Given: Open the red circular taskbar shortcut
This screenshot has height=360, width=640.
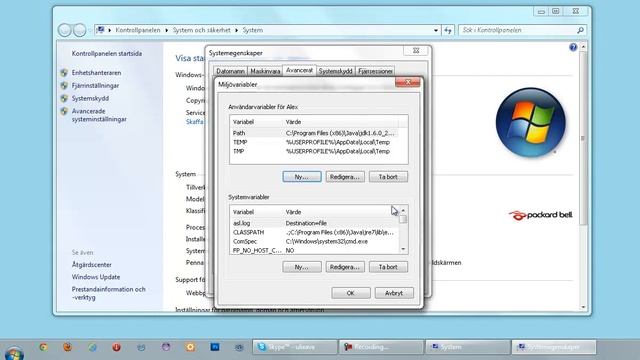Looking at the screenshot, I should pyautogui.click(x=117, y=347).
